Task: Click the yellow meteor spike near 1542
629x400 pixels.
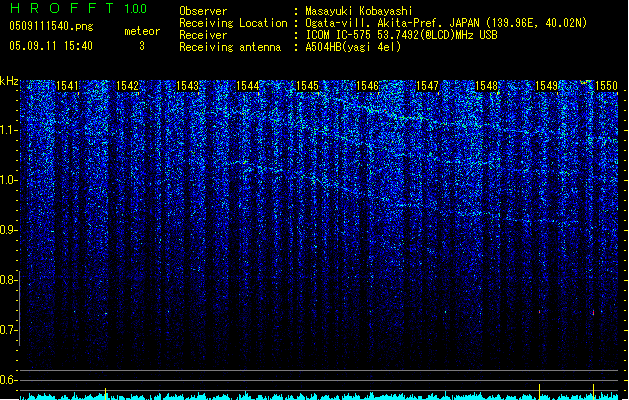Action: point(106,394)
